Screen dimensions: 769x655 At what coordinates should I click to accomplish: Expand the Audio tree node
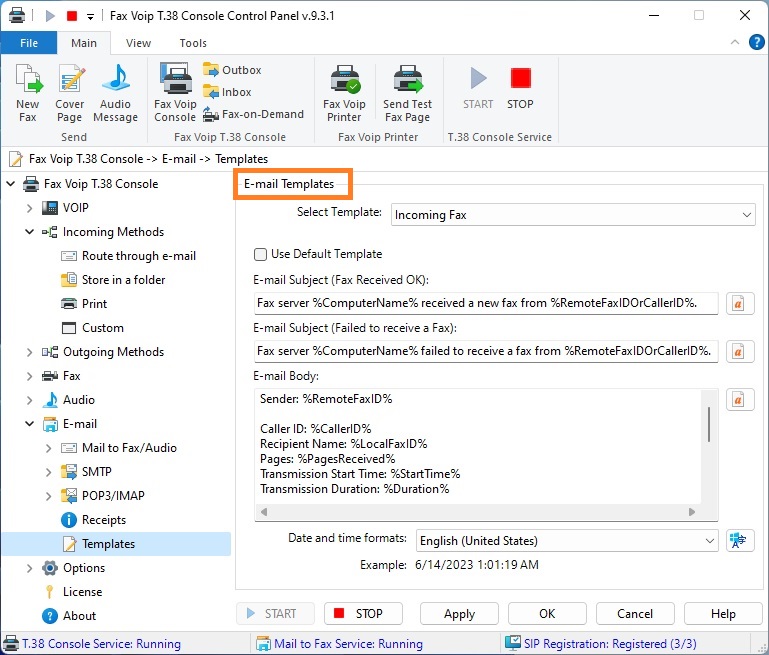(30, 400)
